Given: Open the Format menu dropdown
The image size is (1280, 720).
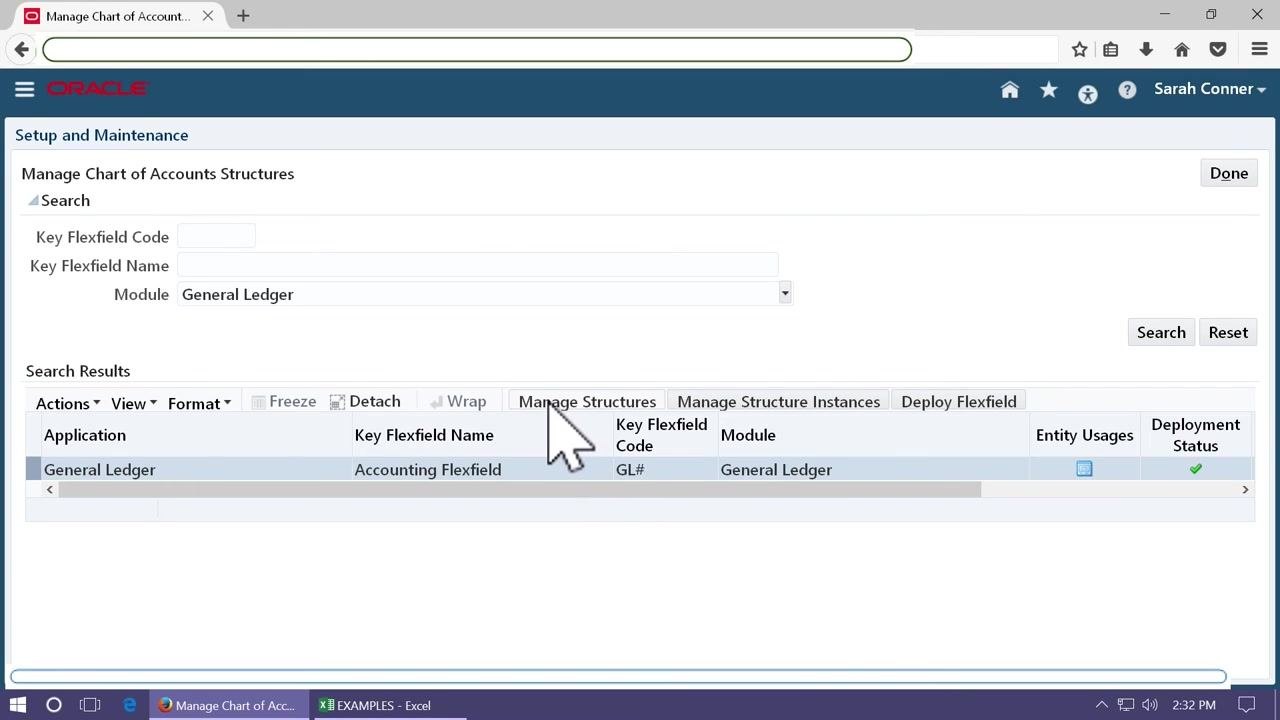Looking at the screenshot, I should [199, 403].
